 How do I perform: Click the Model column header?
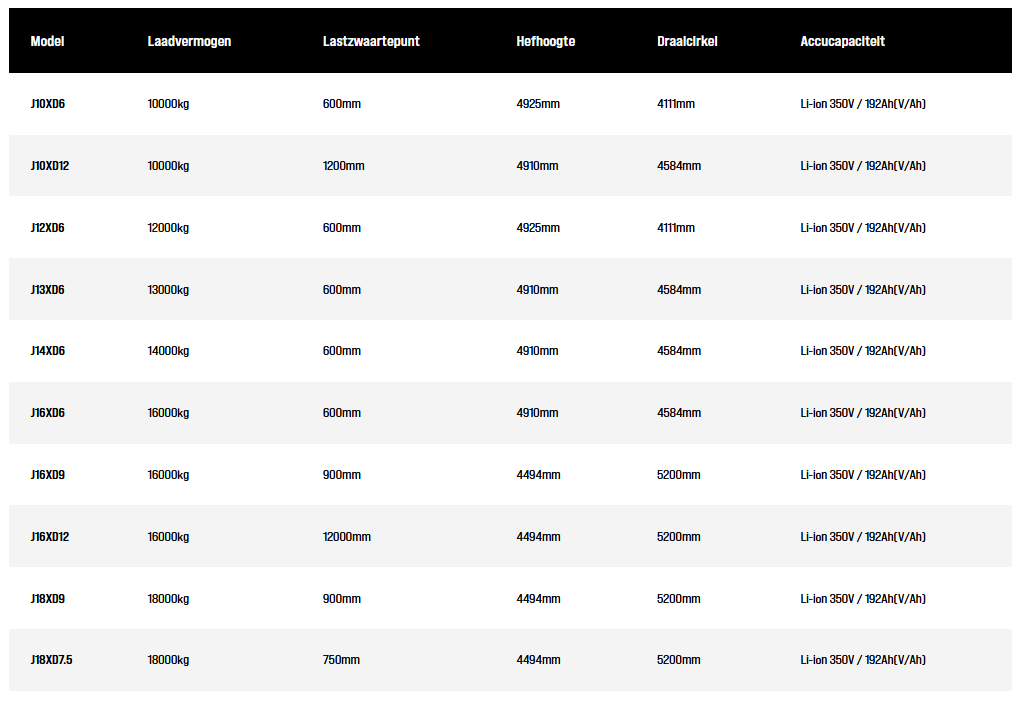click(47, 42)
